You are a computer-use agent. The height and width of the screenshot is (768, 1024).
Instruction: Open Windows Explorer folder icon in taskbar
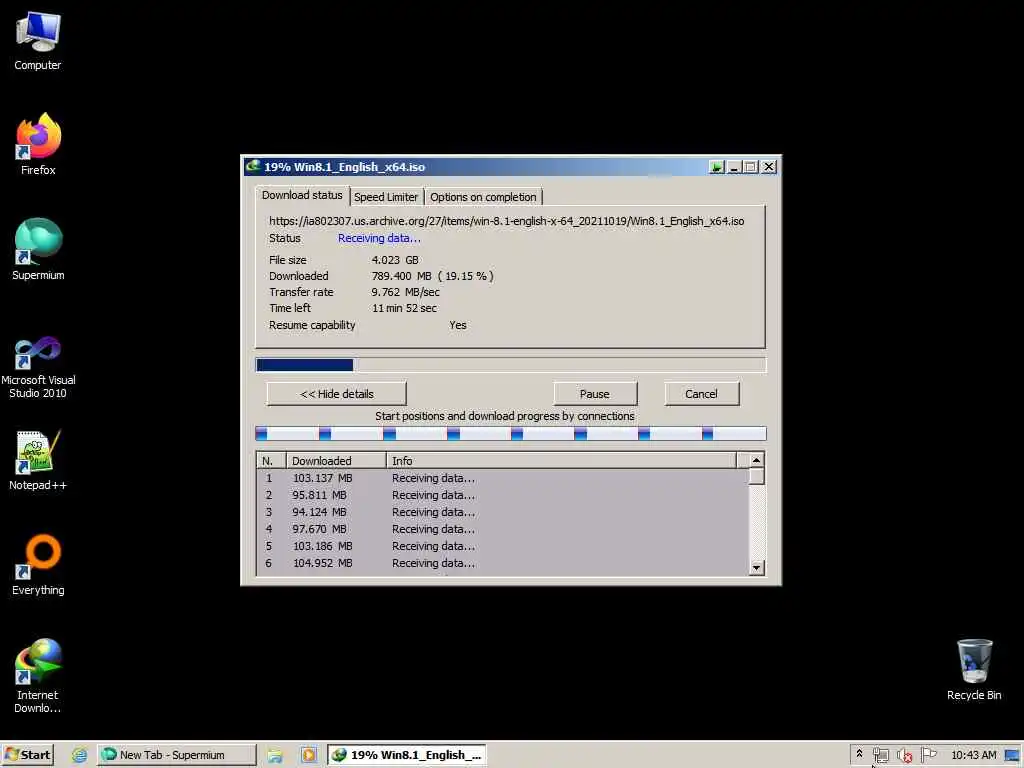[275, 755]
